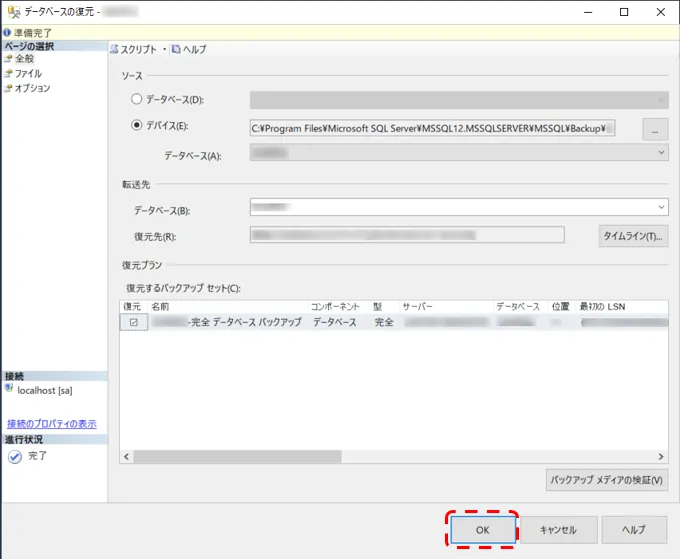Select the データベース(D) source radio button
680x559 pixels.
(137, 100)
